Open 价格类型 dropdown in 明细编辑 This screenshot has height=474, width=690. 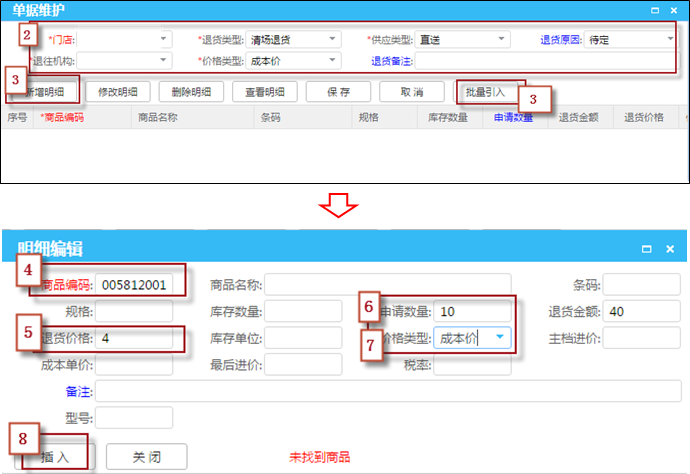click(499, 337)
